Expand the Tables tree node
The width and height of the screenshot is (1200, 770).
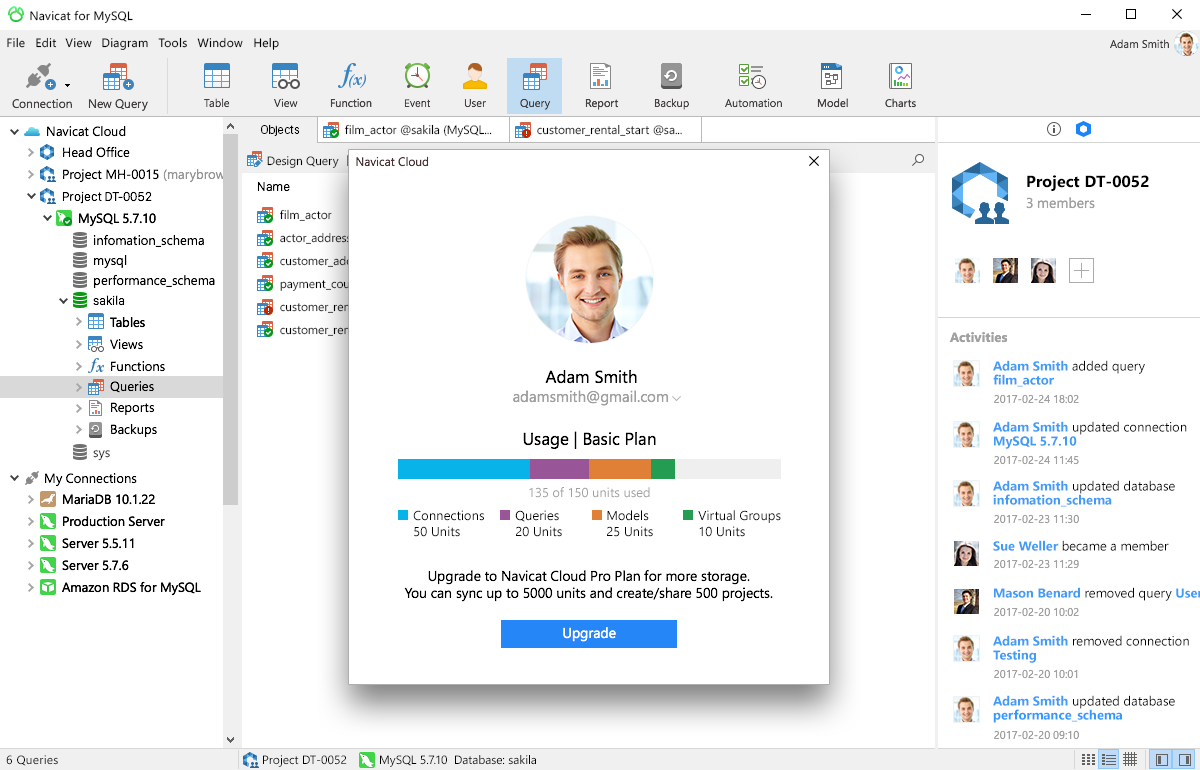(x=79, y=322)
